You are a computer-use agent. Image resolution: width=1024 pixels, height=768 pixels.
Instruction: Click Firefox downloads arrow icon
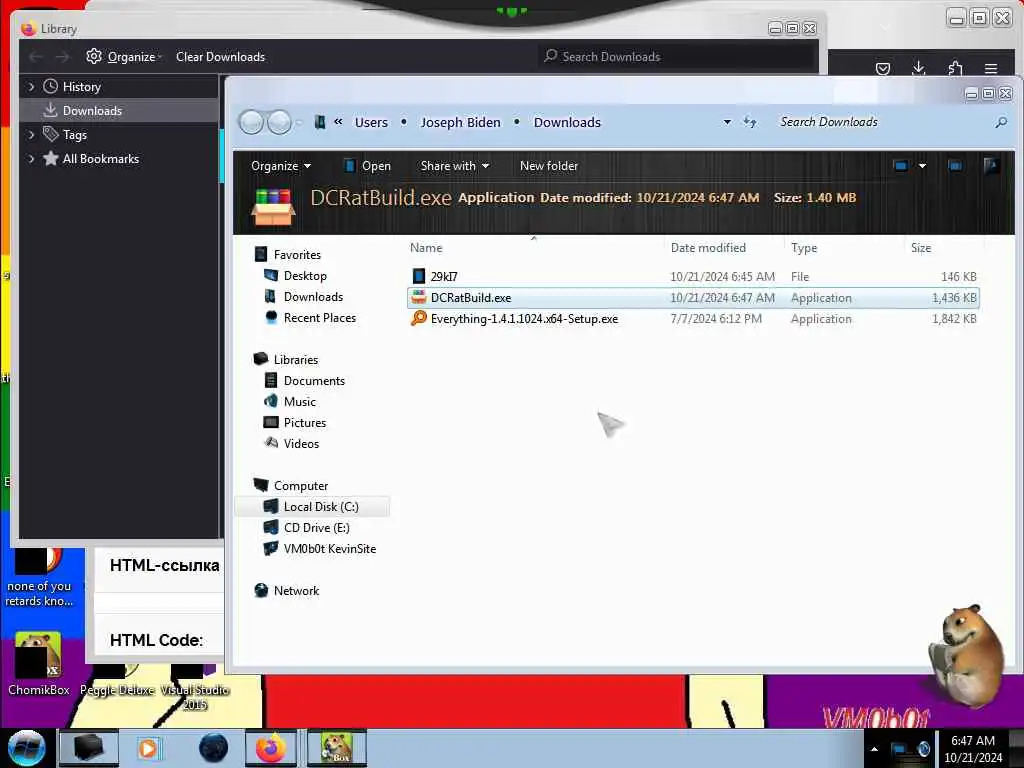(x=918, y=68)
